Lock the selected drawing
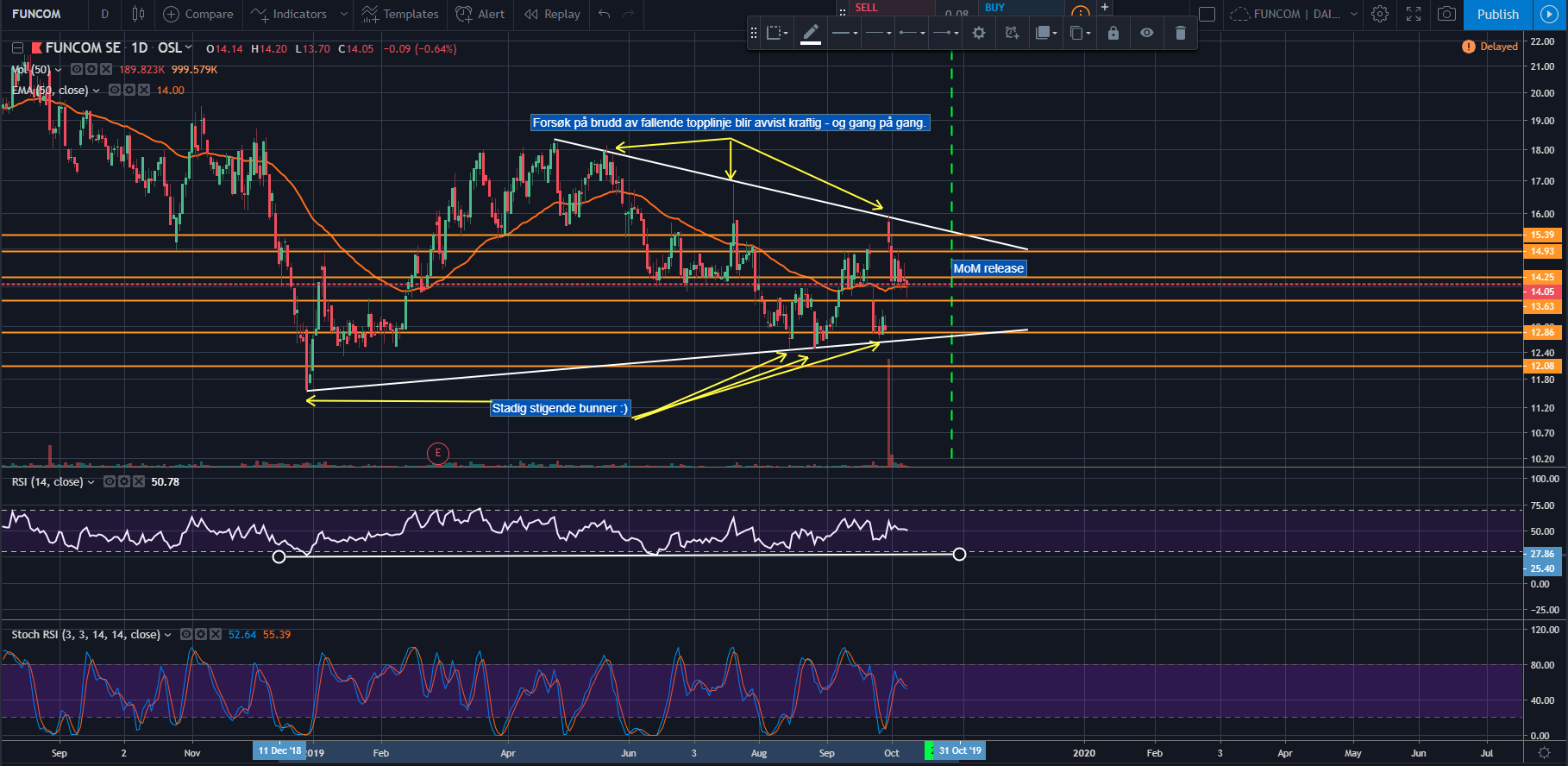 pyautogui.click(x=1113, y=33)
